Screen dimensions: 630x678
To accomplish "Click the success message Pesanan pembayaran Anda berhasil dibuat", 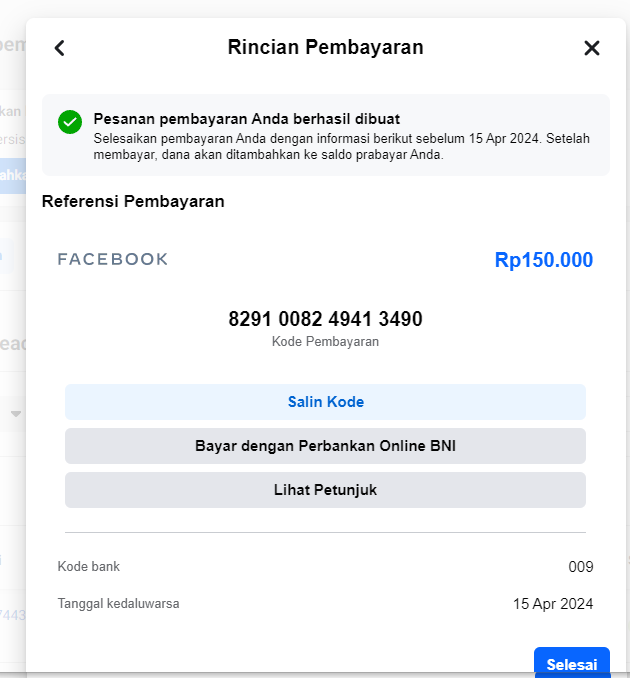I will click(x=247, y=119).
